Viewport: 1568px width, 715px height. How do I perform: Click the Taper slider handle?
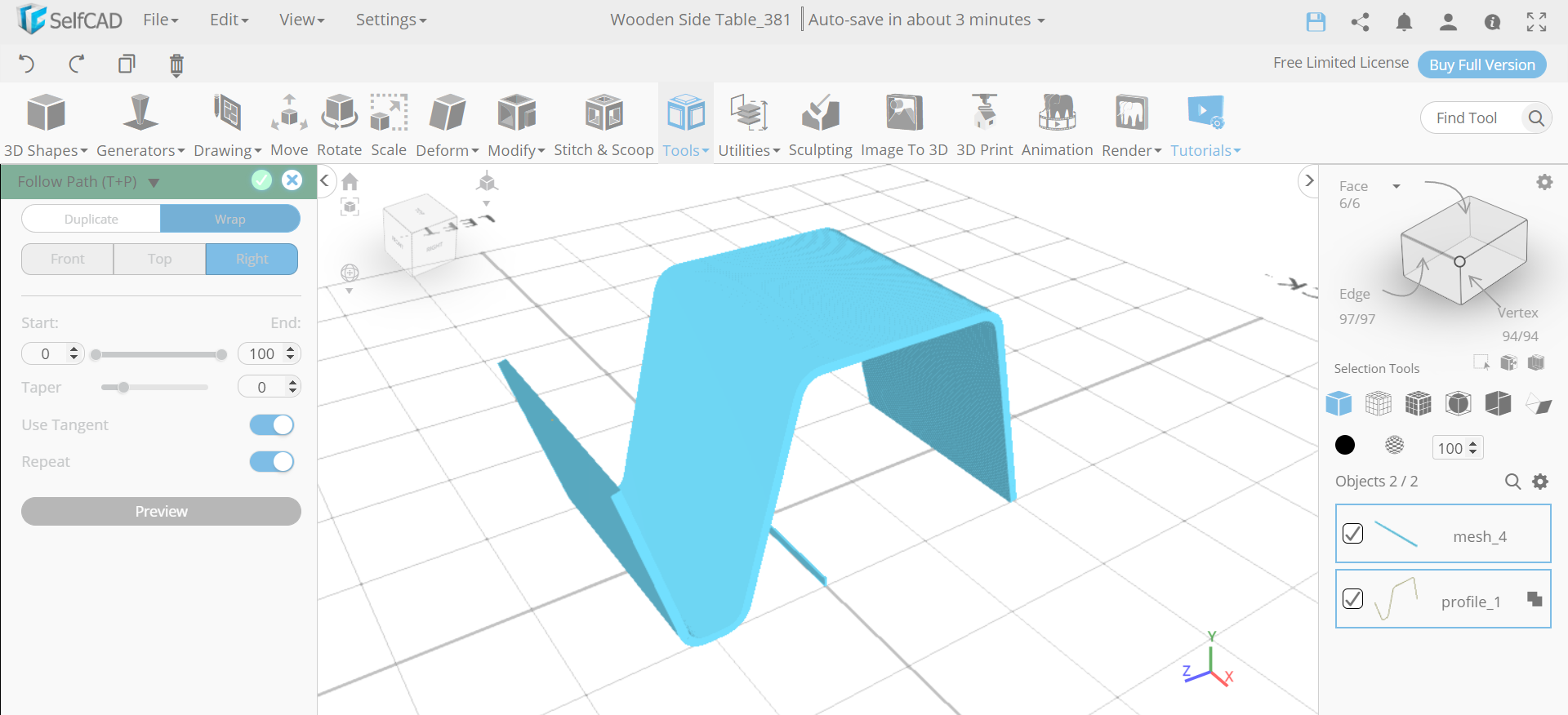pos(123,387)
